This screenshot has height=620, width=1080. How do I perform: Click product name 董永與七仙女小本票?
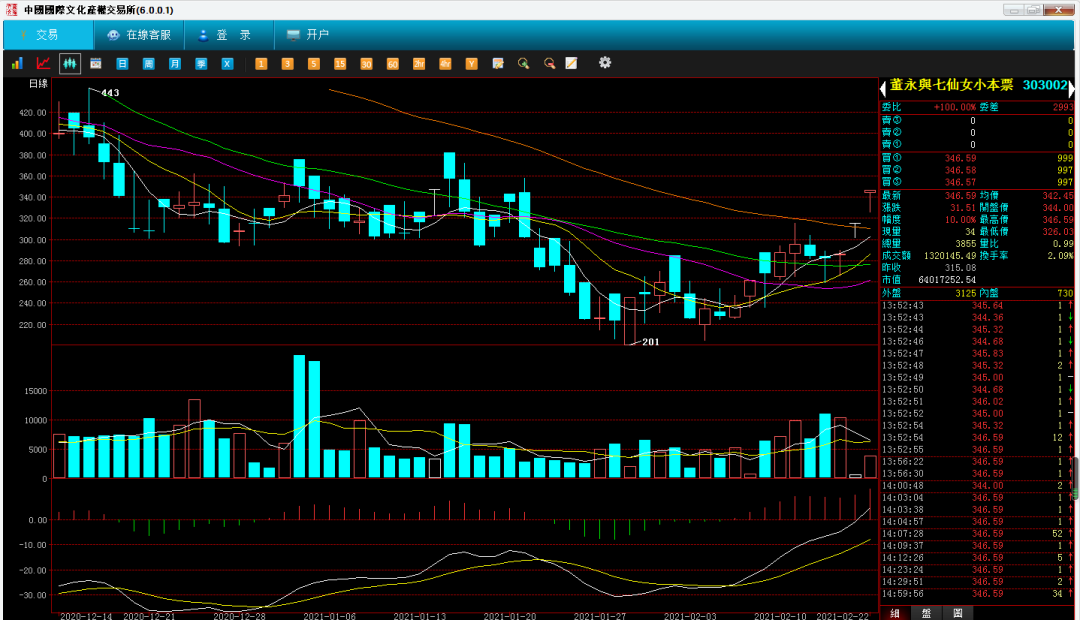tap(951, 85)
